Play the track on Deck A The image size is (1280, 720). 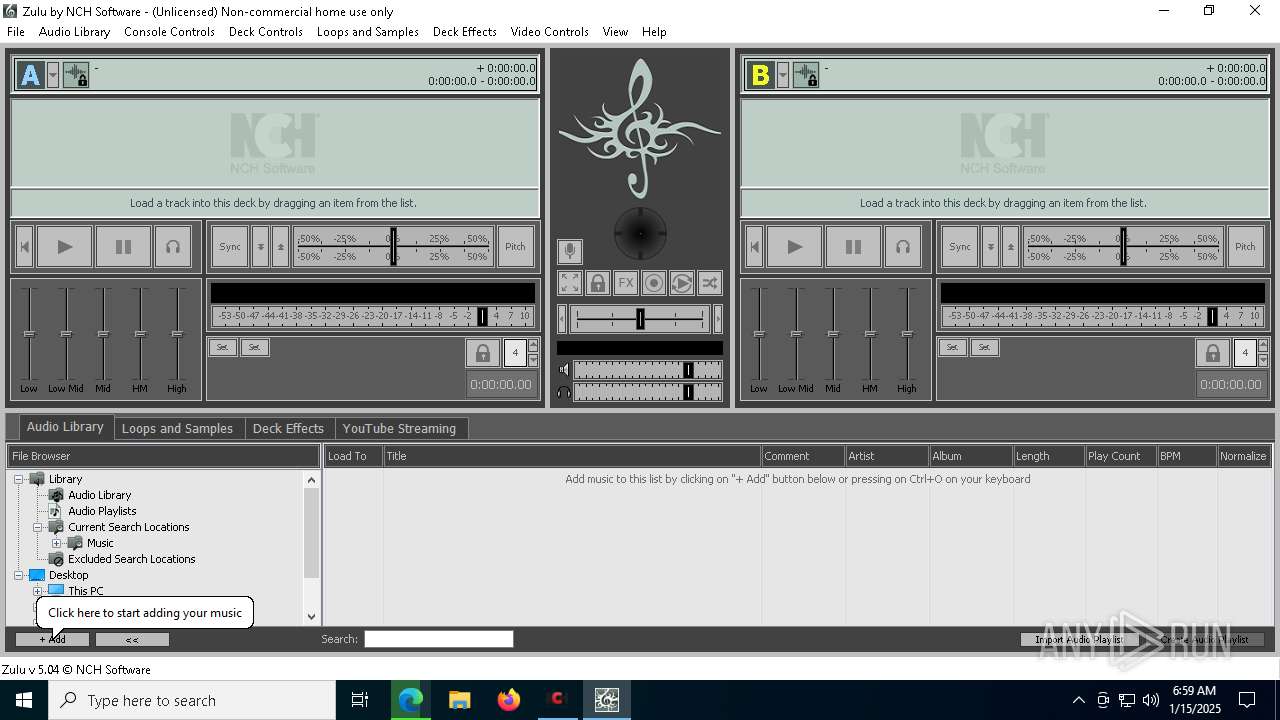[64, 247]
